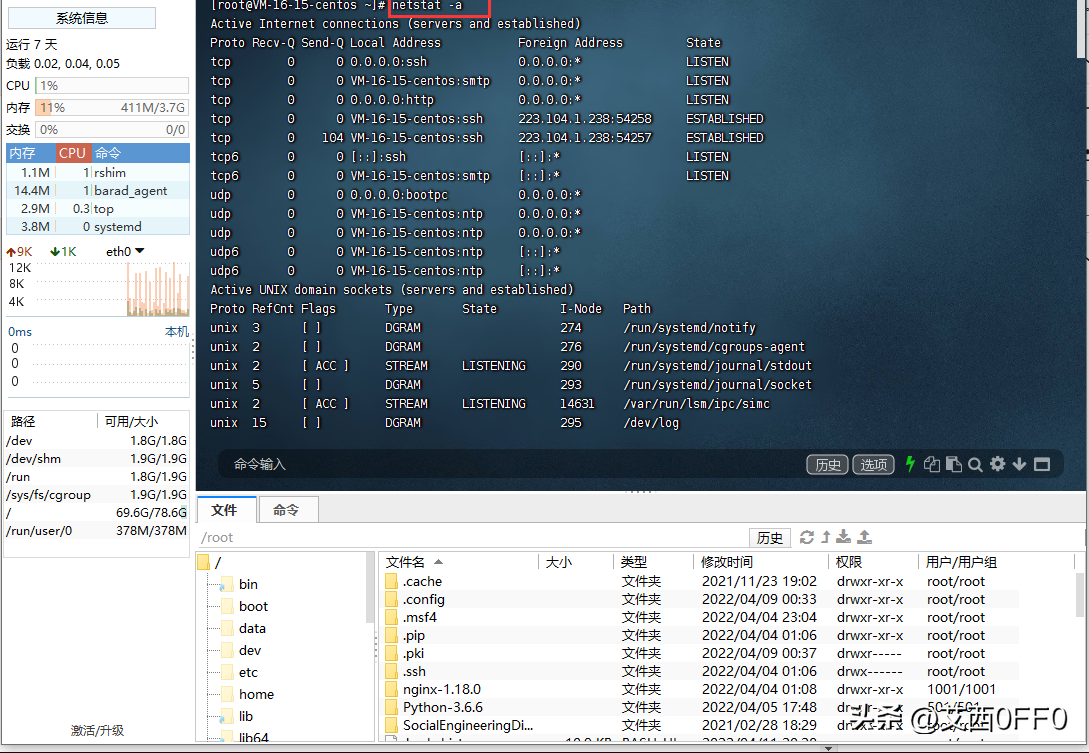Select the barad_agent process row

(x=98, y=190)
